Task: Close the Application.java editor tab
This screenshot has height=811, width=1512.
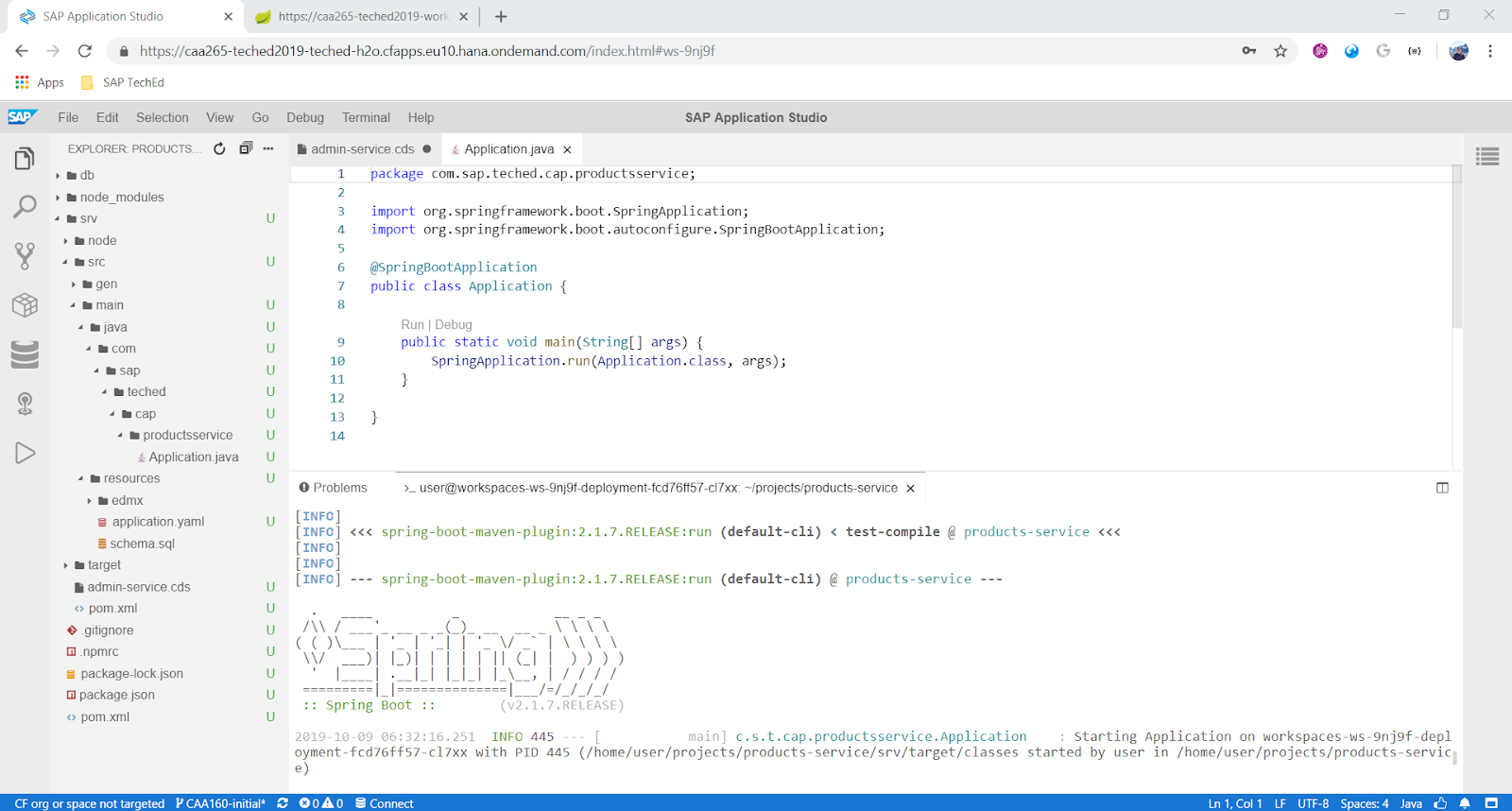Action: (x=567, y=149)
